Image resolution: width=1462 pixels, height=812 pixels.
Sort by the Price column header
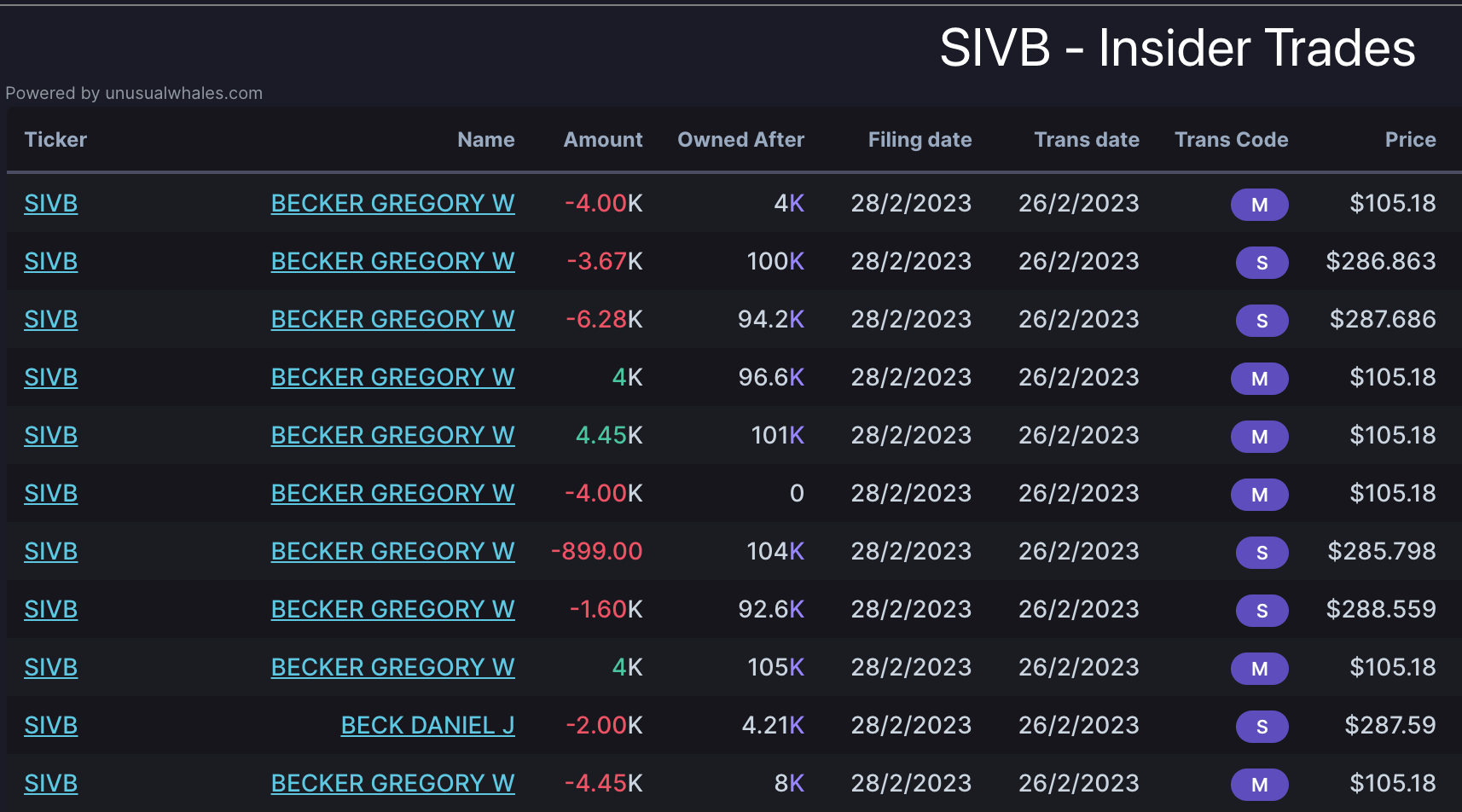(x=1410, y=140)
